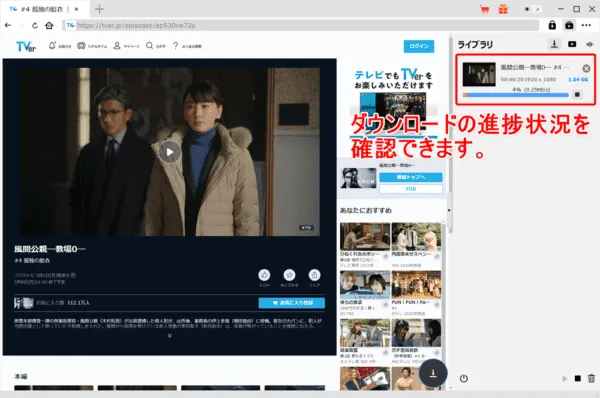
Task: Click the program top page blue button
Action: pyautogui.click(x=411, y=177)
